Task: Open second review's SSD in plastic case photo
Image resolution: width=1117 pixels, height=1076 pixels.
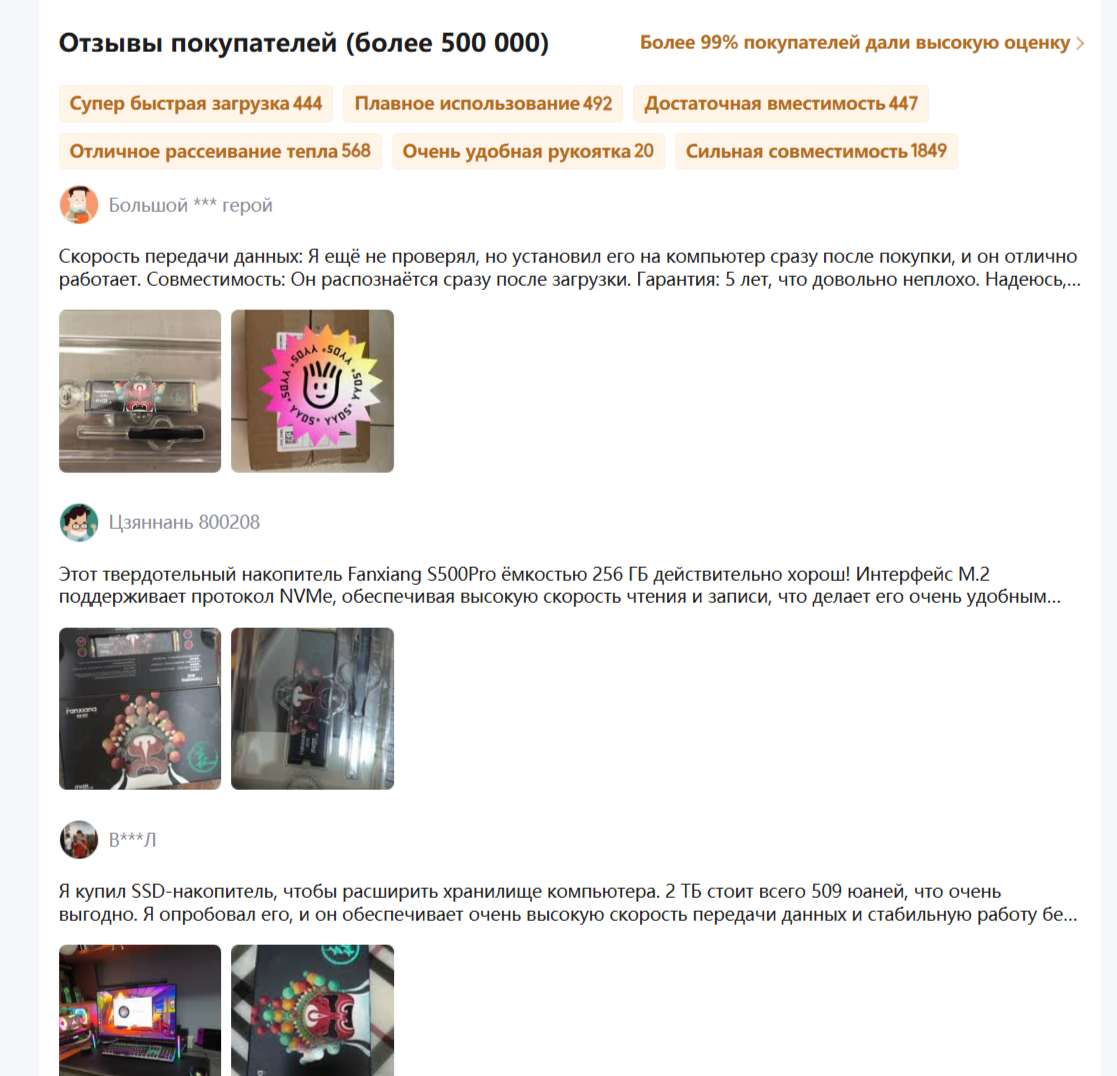Action: (313, 708)
